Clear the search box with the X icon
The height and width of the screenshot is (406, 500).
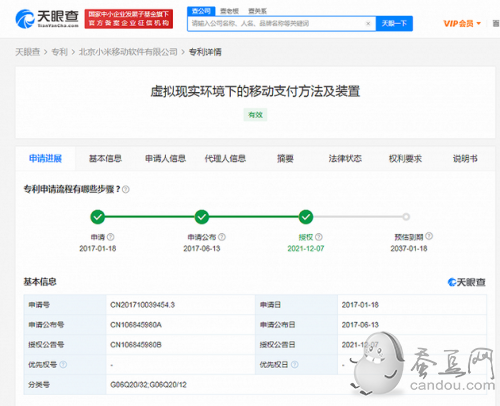pyautogui.click(x=368, y=23)
